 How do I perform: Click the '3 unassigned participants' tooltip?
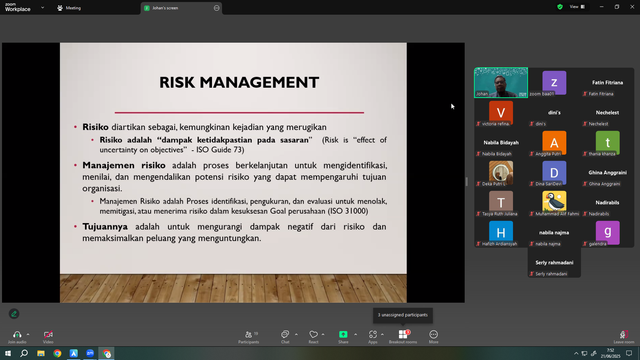pos(403,315)
